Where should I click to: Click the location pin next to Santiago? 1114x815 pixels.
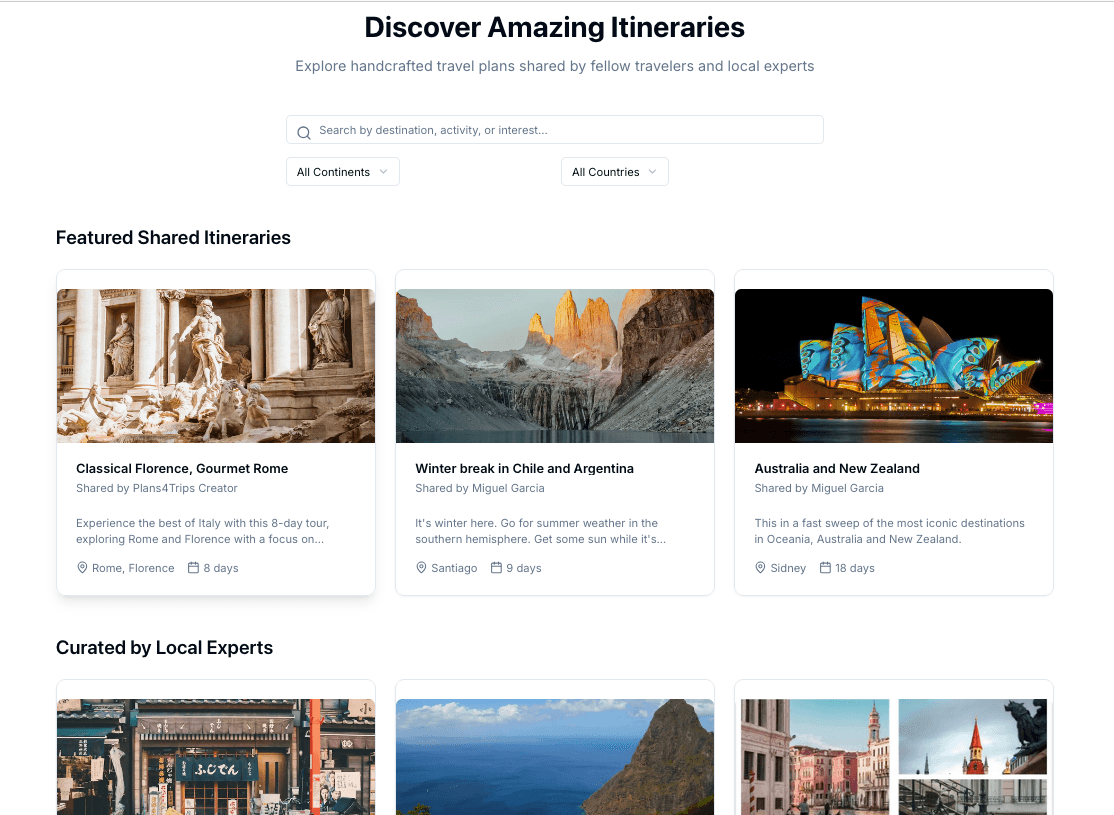(x=421, y=567)
